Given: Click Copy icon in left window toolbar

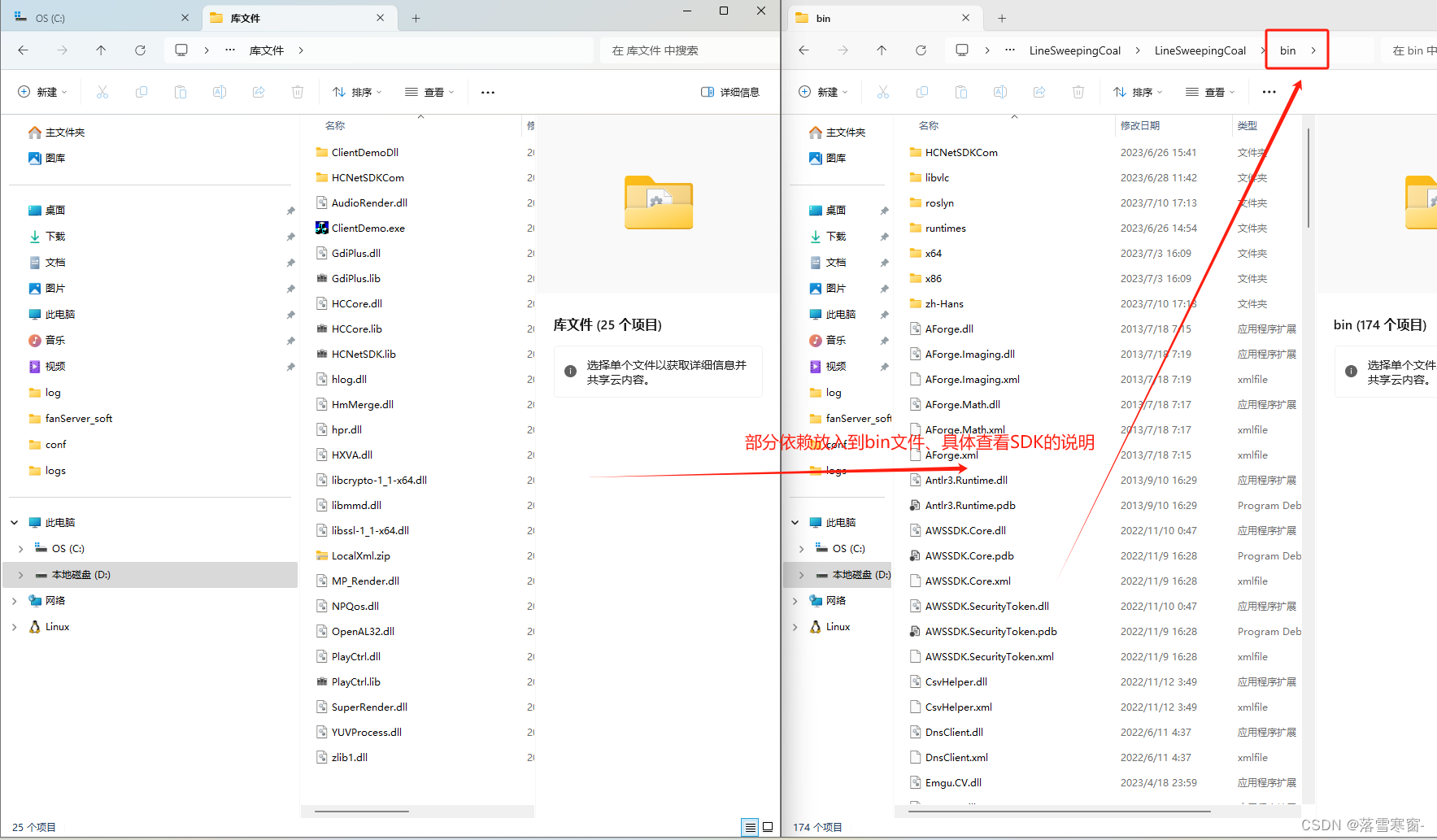Looking at the screenshot, I should 142,92.
